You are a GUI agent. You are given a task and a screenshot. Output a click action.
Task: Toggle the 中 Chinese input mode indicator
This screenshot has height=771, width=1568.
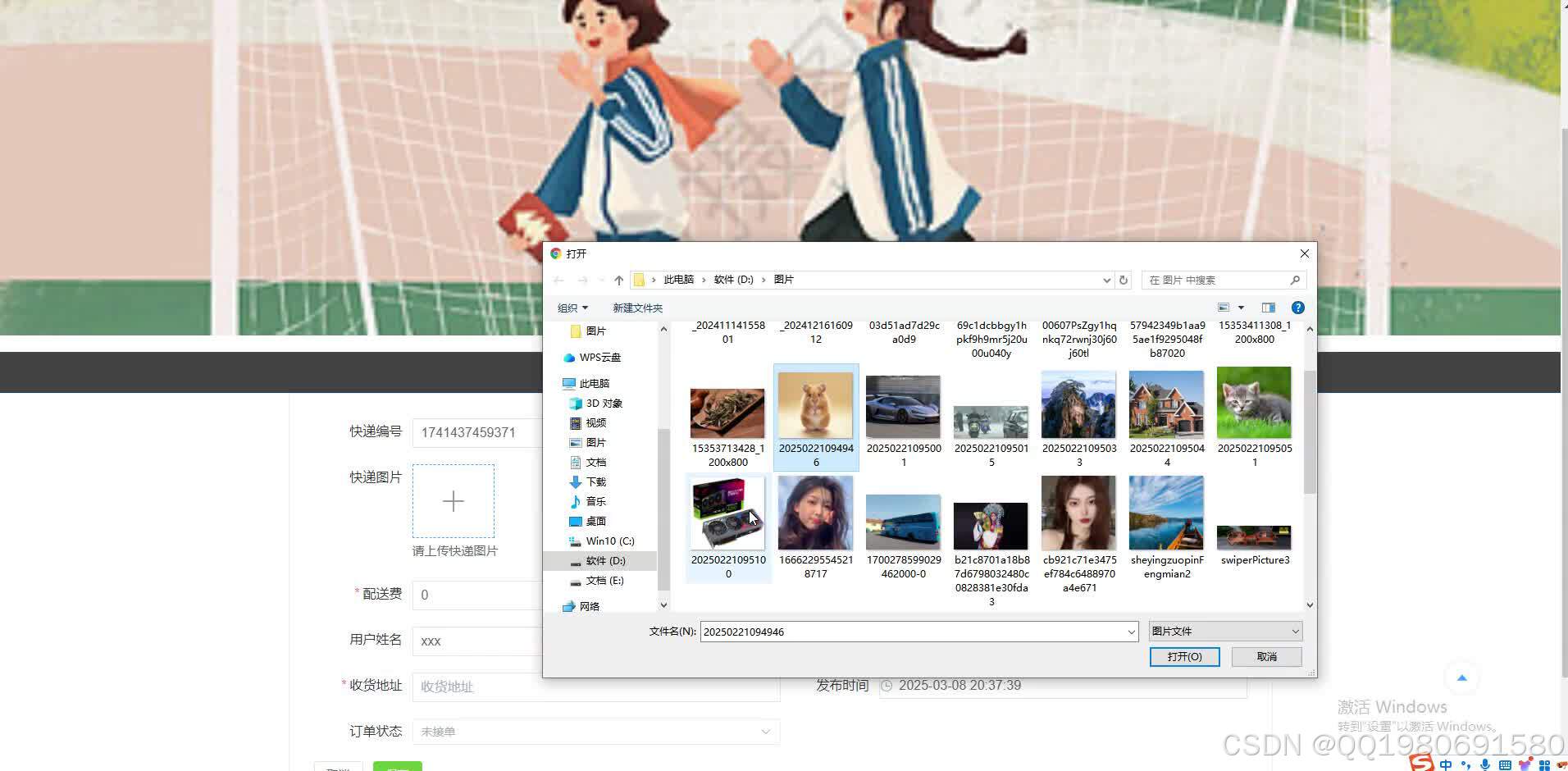pos(1446,764)
